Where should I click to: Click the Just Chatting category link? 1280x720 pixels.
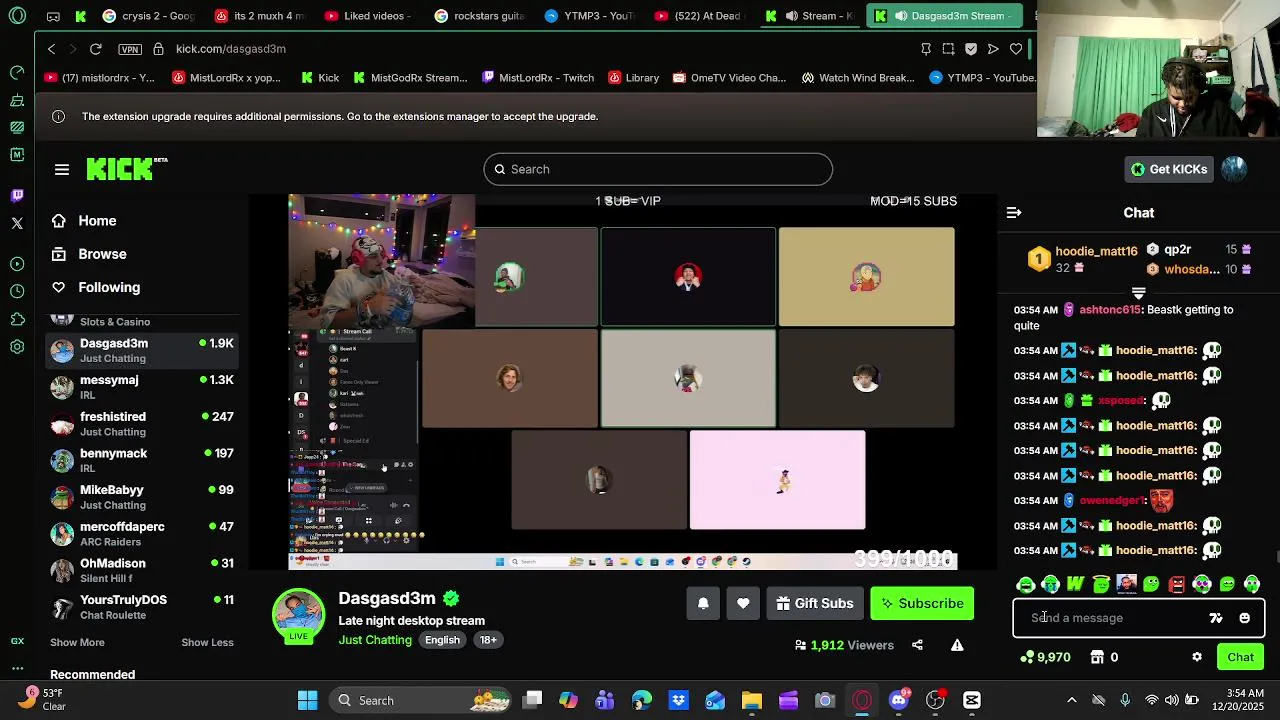pos(375,640)
